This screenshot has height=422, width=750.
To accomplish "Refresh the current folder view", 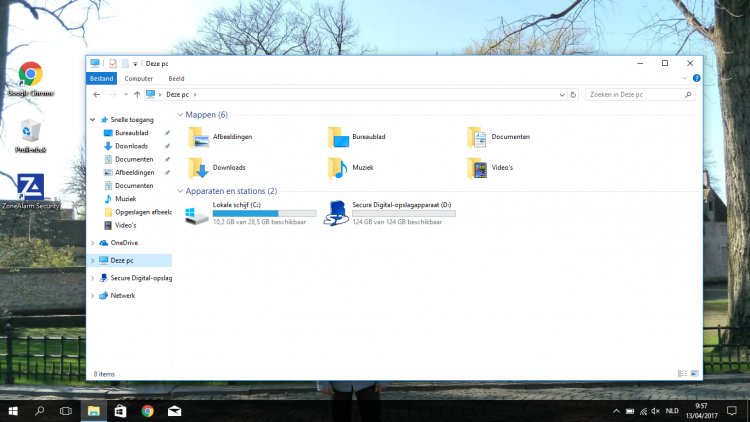I will pyautogui.click(x=573, y=94).
